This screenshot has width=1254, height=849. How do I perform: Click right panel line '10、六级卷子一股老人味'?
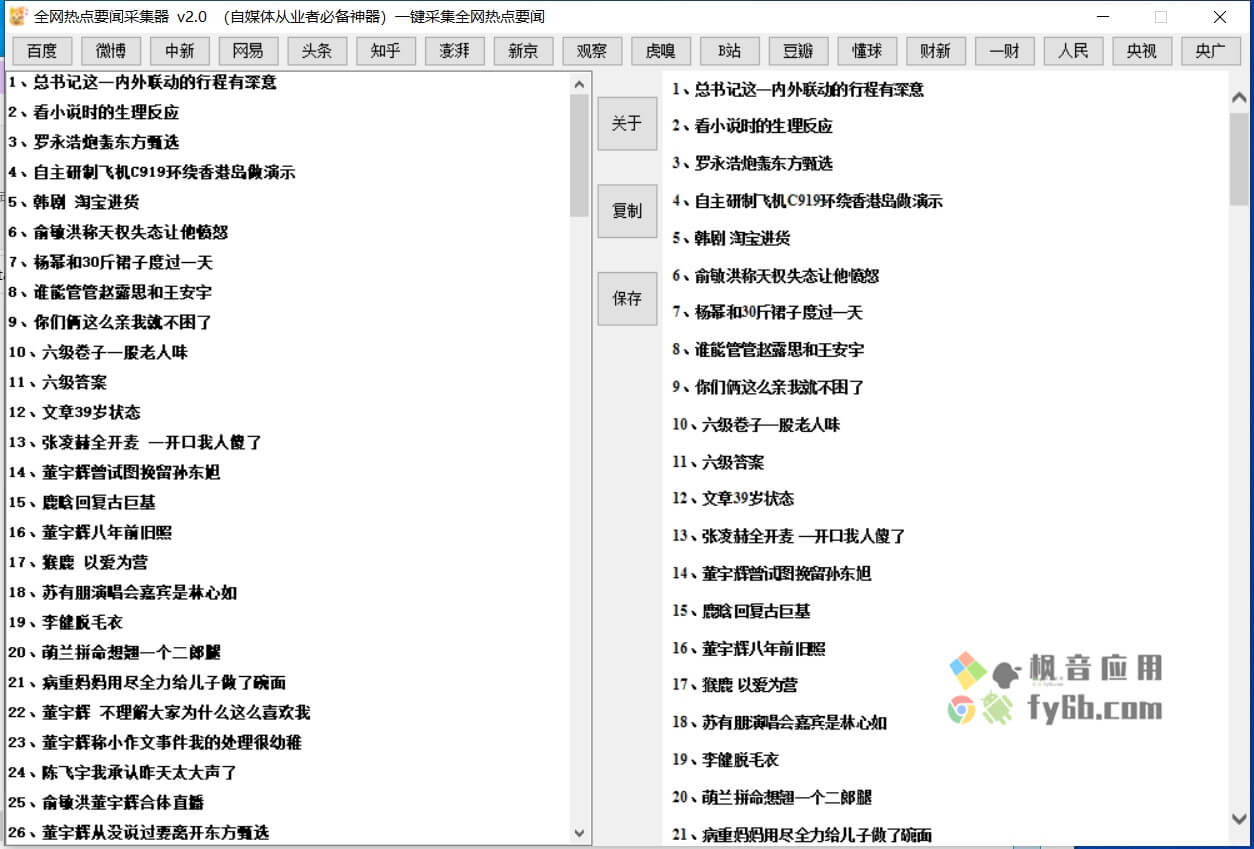pos(756,424)
